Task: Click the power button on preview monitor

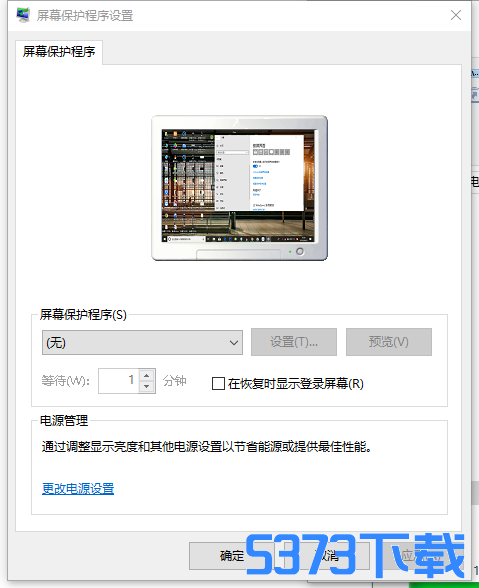Action: click(300, 251)
